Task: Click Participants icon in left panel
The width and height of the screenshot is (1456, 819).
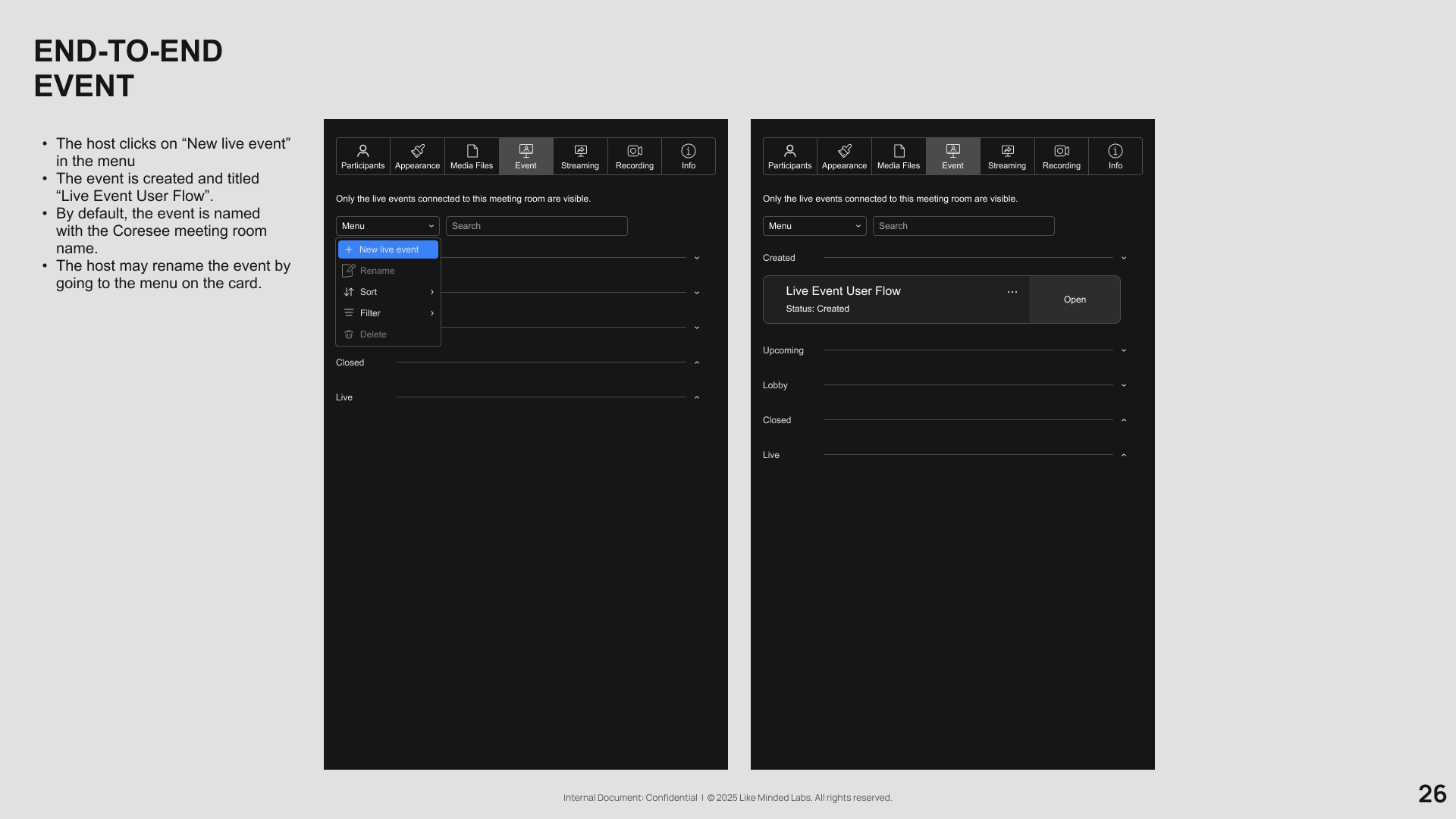Action: point(362,156)
